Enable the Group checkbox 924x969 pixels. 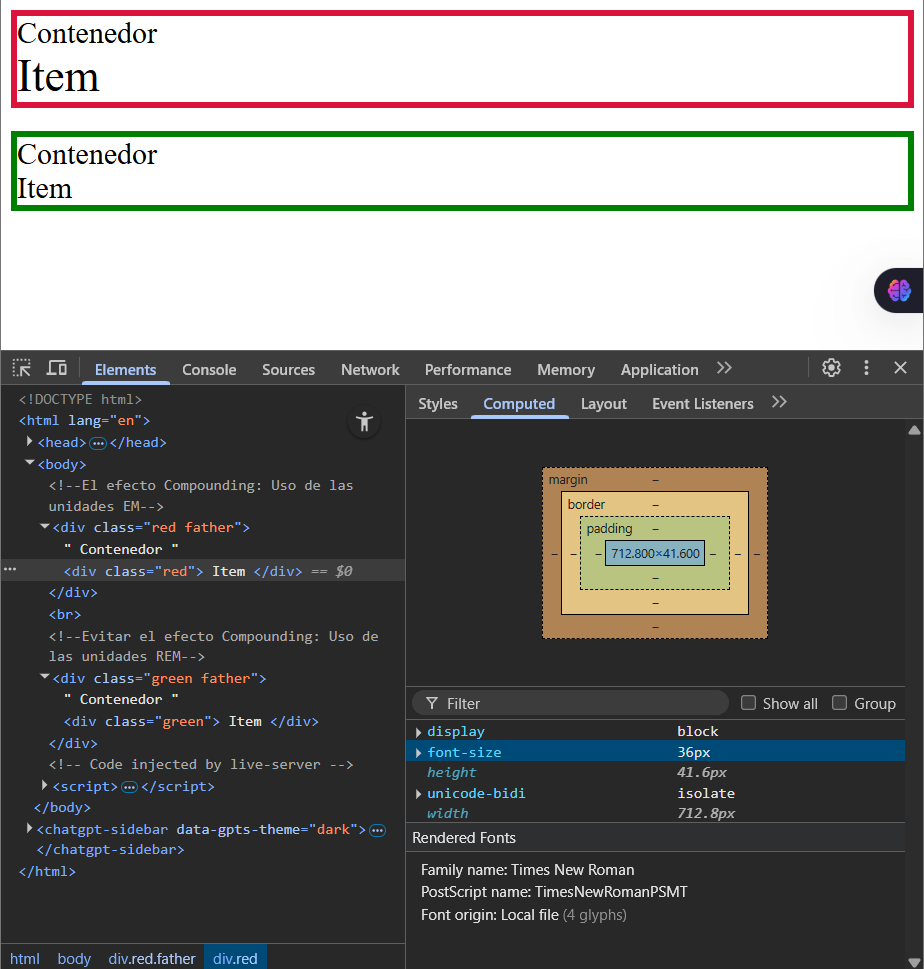click(839, 703)
